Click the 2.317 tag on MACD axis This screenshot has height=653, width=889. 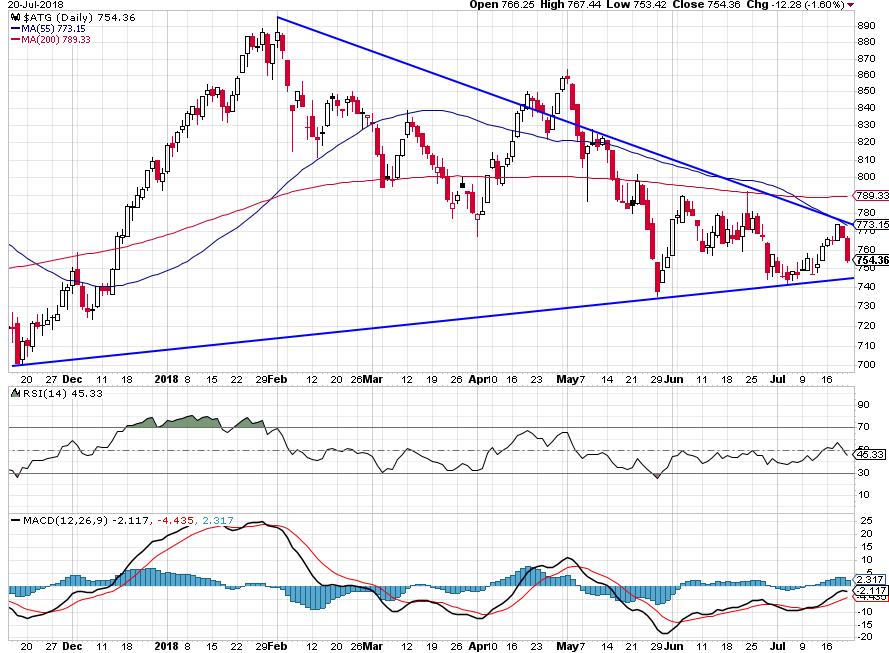point(870,579)
